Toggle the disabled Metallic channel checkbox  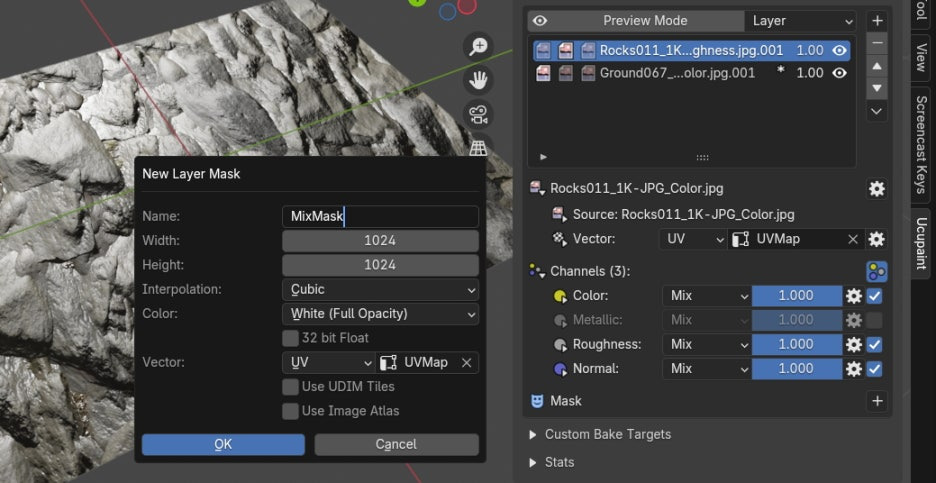[875, 320]
